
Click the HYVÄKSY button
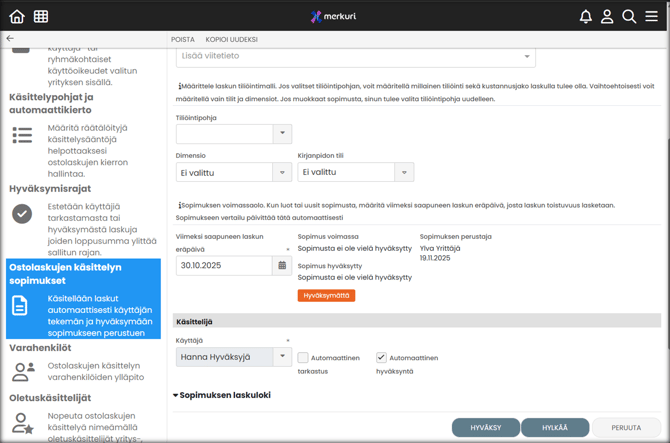pos(485,427)
